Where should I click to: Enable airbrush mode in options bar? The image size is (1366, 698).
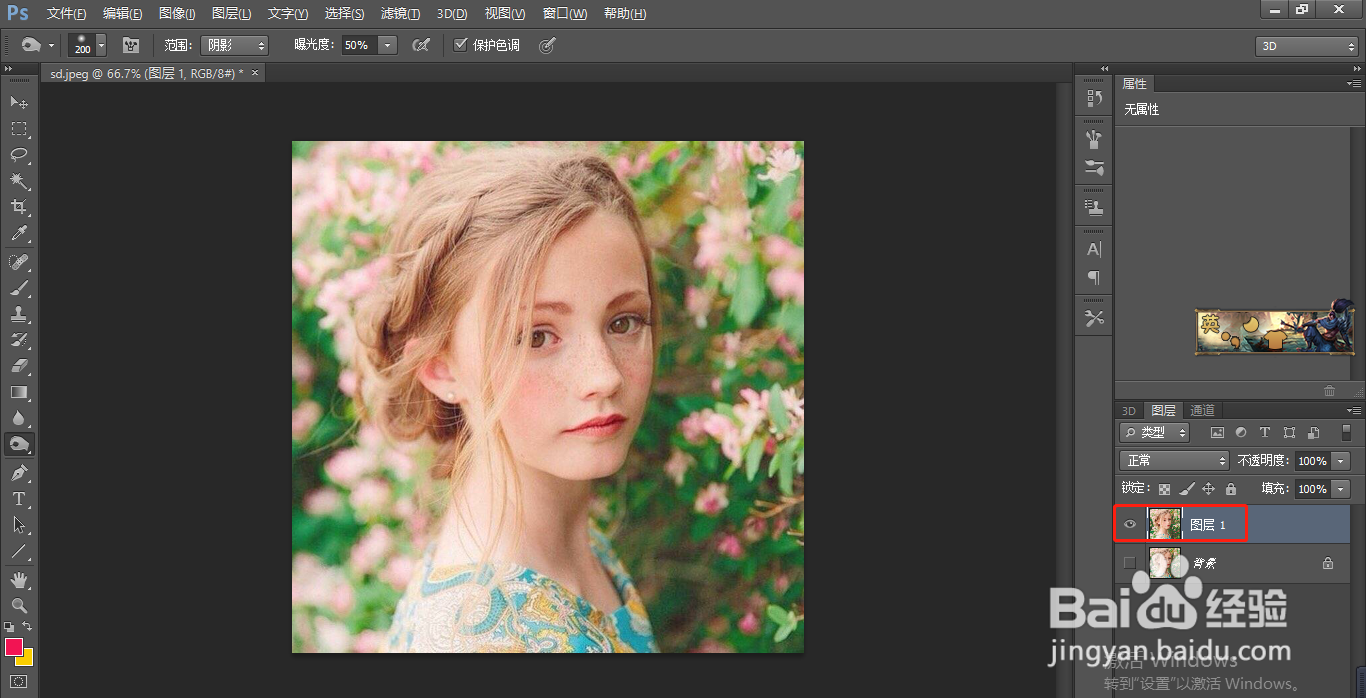421,45
